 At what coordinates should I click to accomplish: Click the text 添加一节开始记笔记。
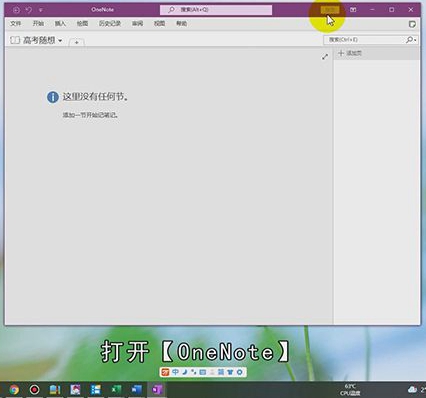coord(90,115)
